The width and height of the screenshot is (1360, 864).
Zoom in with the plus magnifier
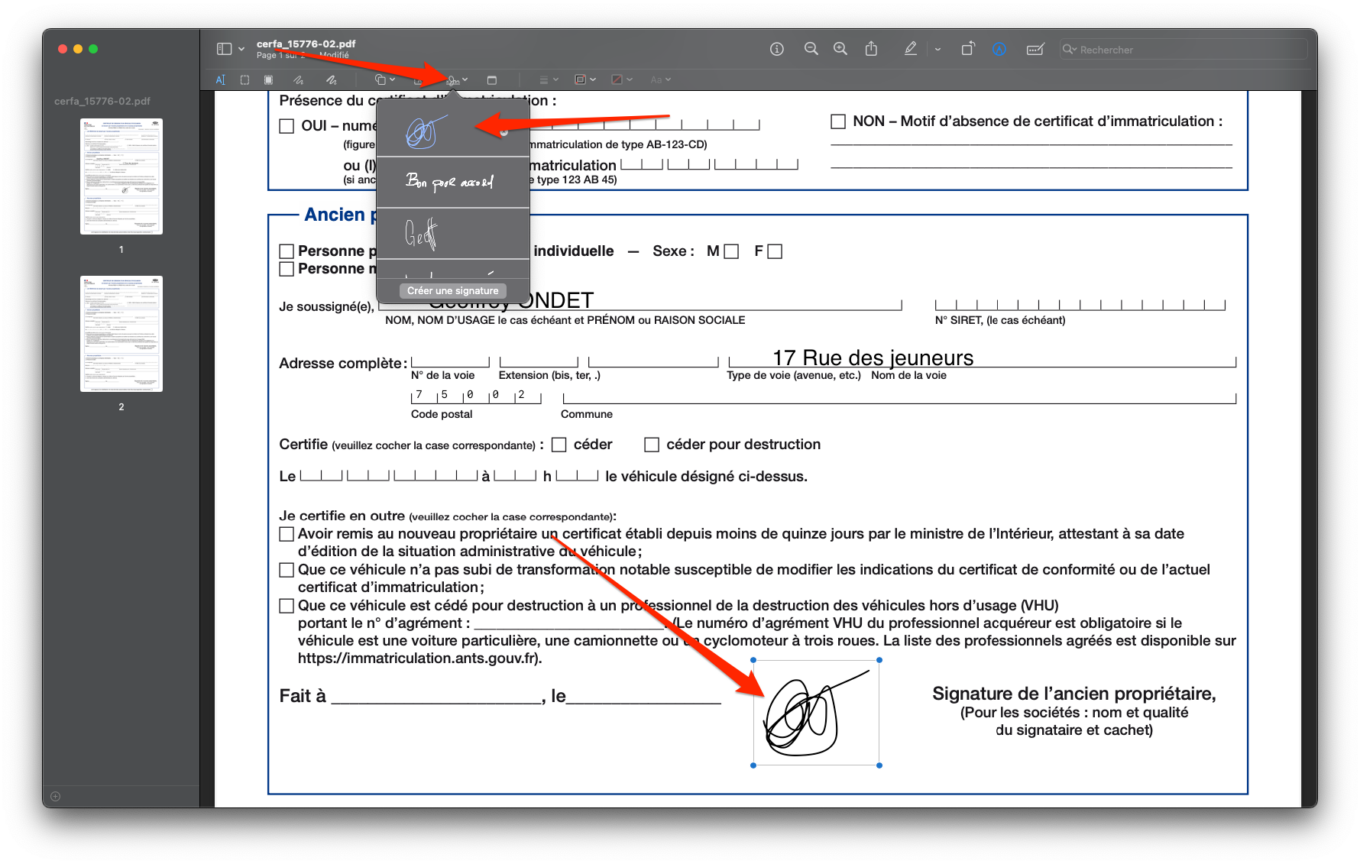pos(841,49)
